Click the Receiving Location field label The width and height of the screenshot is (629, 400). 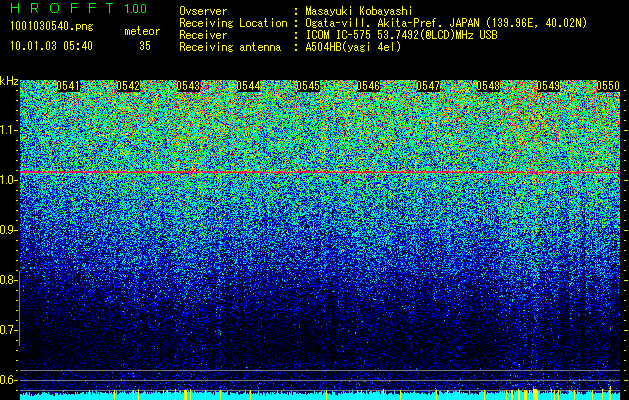tap(233, 23)
